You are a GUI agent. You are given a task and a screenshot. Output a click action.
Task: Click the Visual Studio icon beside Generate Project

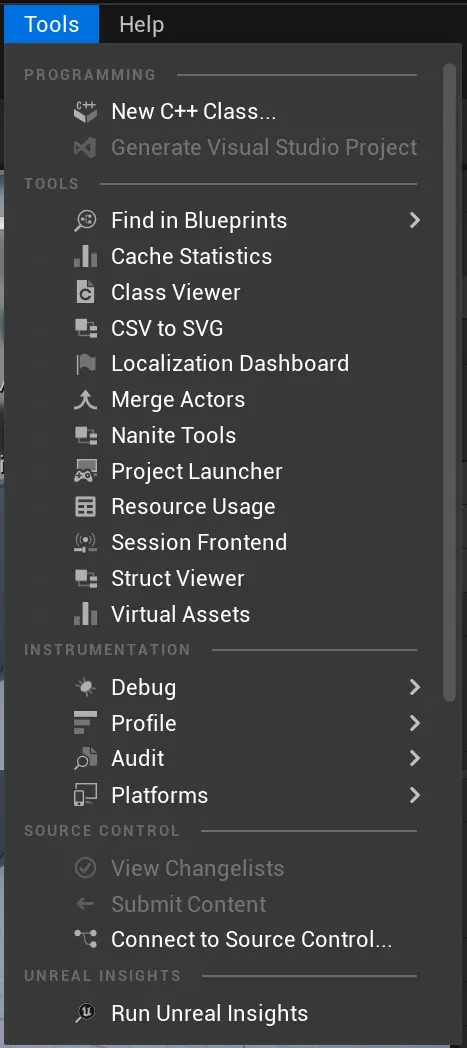click(86, 148)
